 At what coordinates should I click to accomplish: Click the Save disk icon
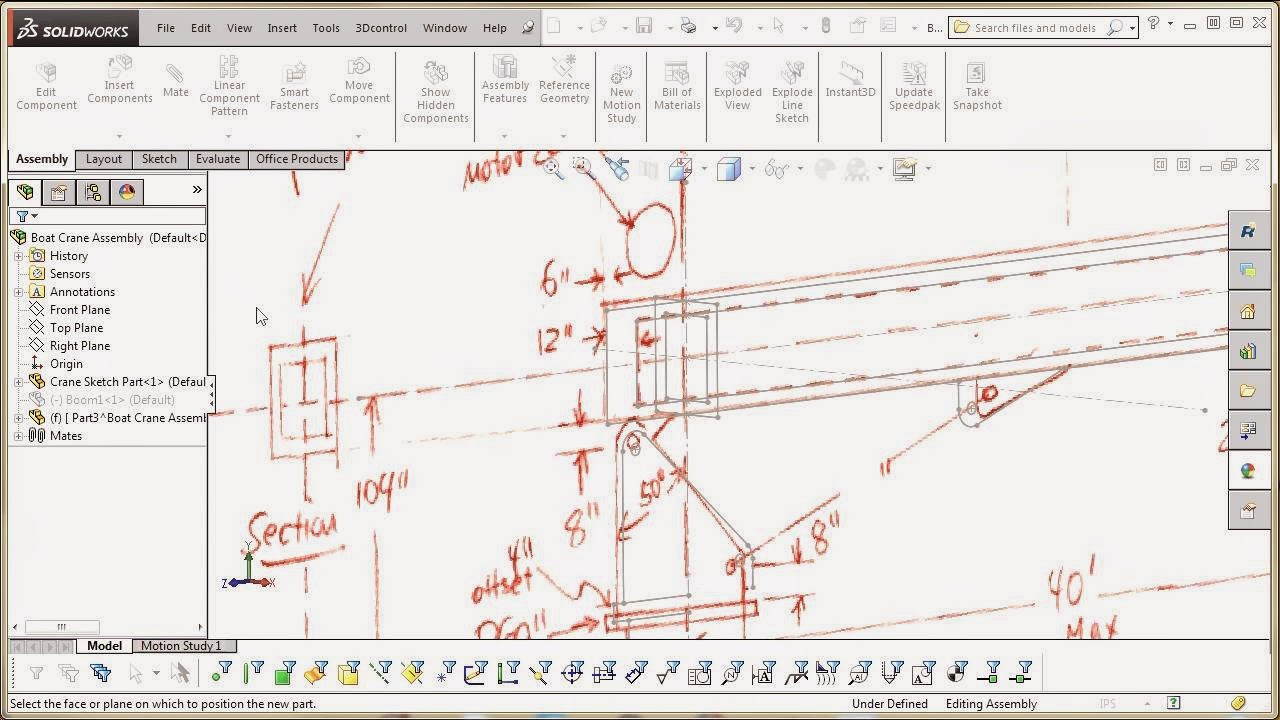(644, 27)
